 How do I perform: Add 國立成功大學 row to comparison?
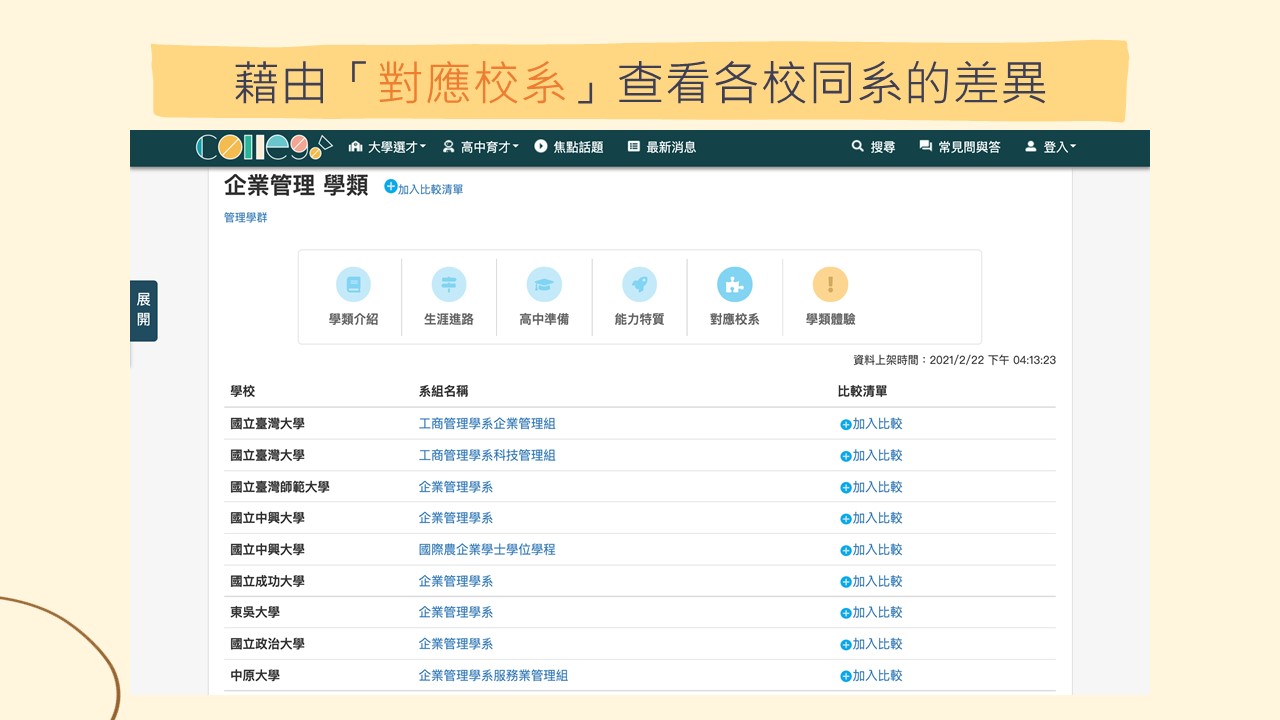871,581
